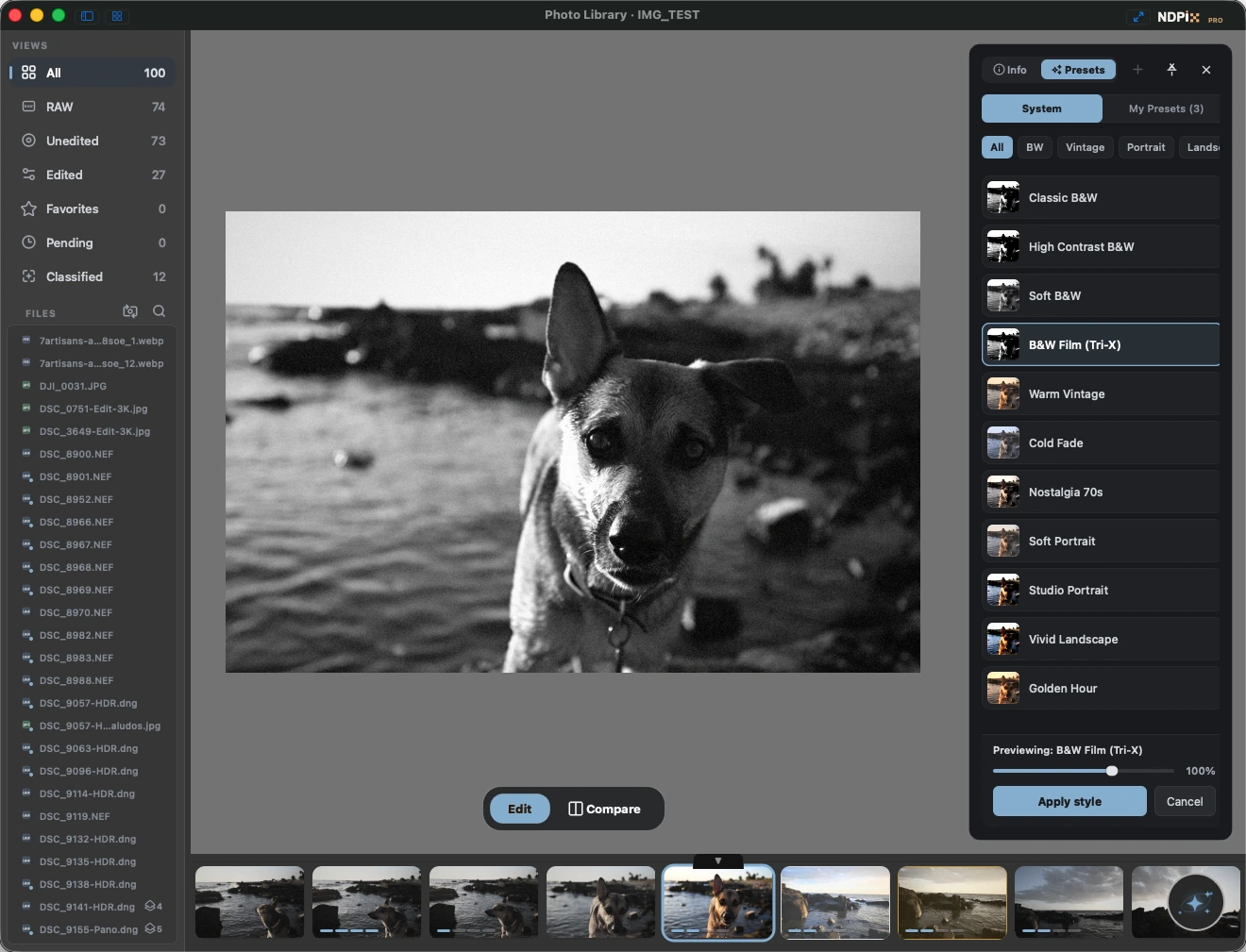Open the Classified view

(x=93, y=276)
